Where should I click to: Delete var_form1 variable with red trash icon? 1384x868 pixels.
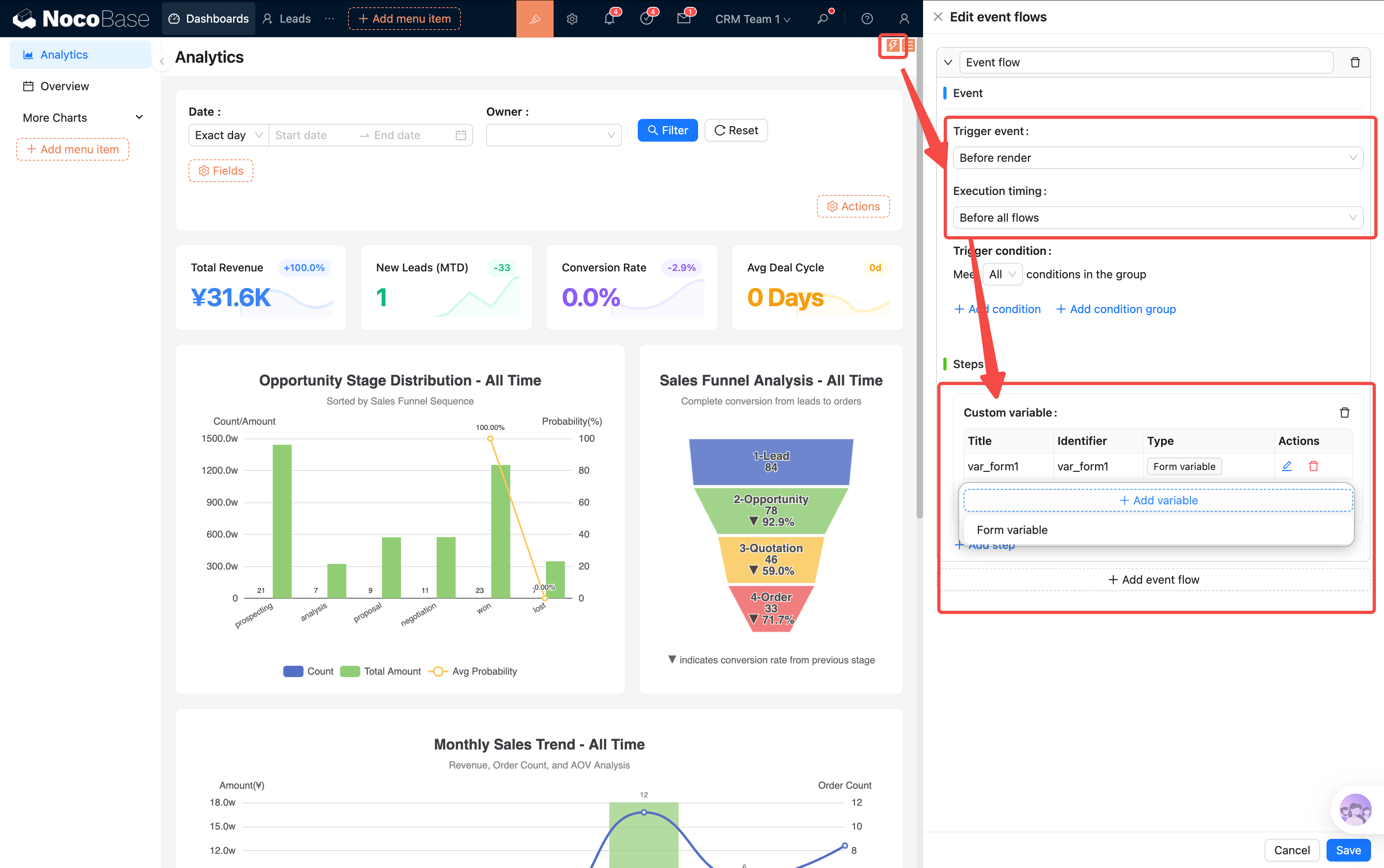[1313, 466]
